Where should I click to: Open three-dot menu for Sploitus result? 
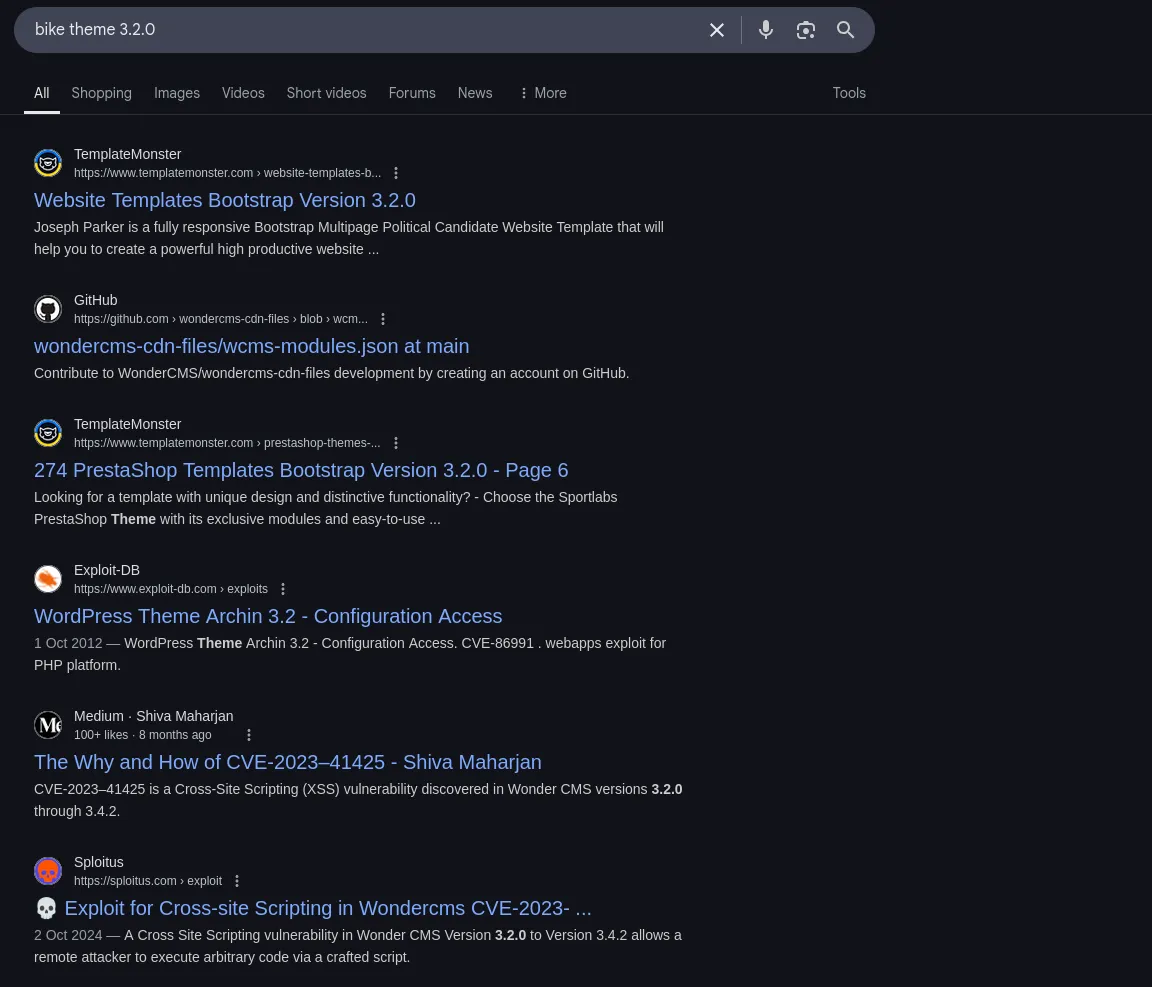click(237, 881)
